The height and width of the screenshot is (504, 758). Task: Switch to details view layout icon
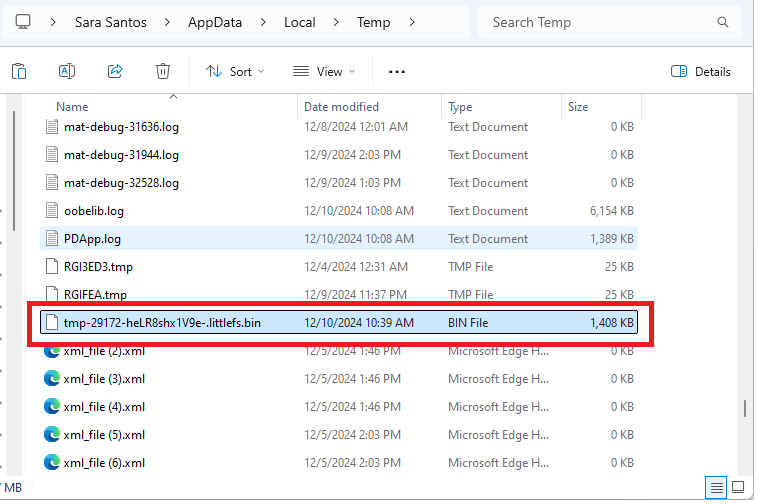(716, 488)
